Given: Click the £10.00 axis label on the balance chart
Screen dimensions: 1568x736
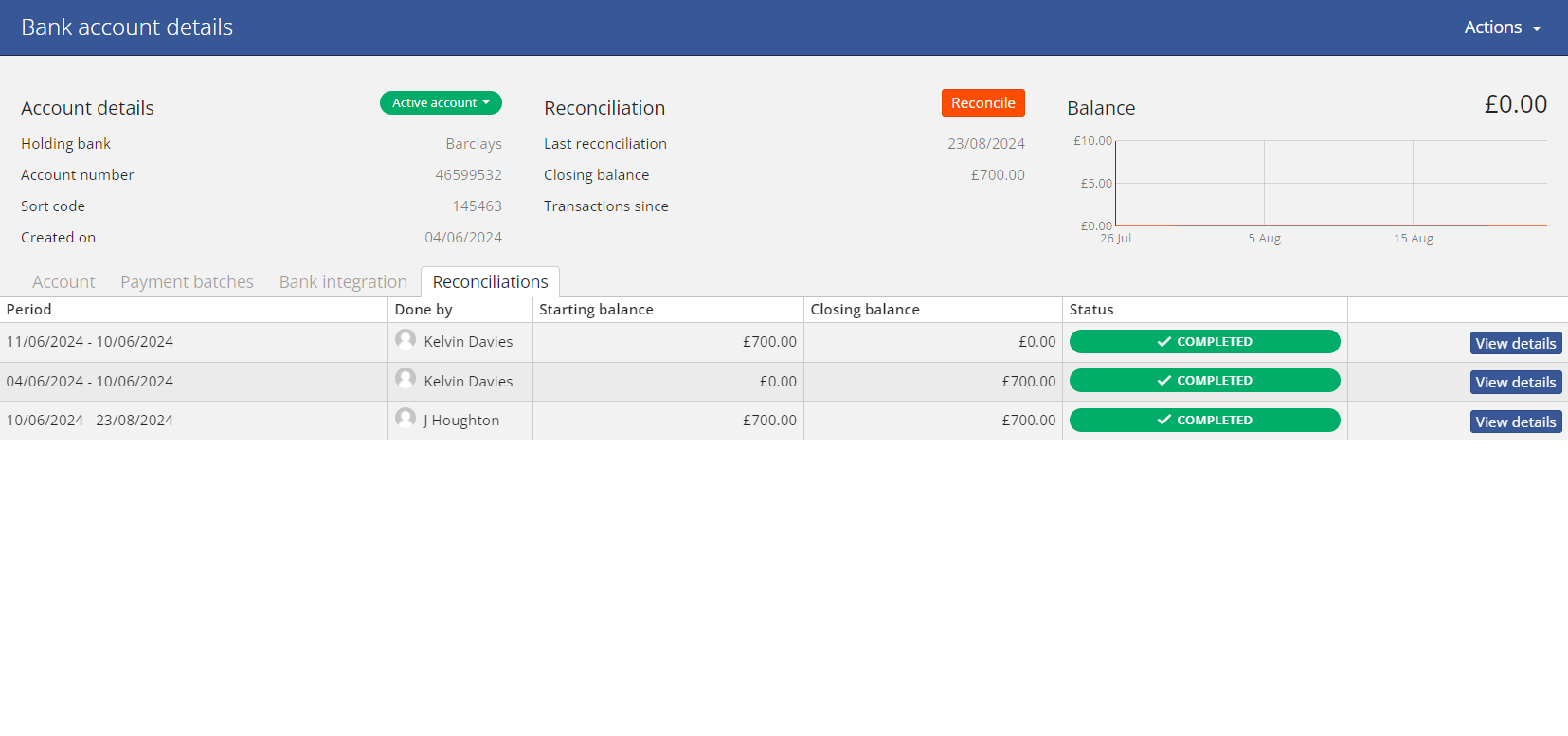Looking at the screenshot, I should pyautogui.click(x=1092, y=140).
